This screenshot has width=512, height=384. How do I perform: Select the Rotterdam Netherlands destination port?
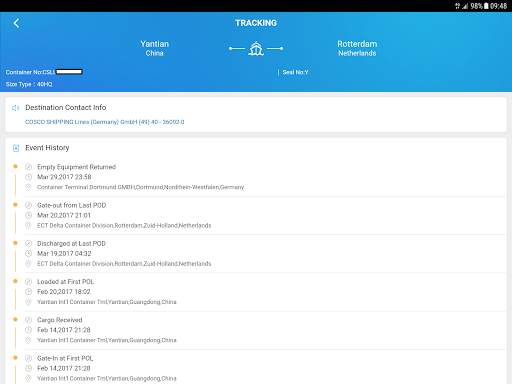357,48
